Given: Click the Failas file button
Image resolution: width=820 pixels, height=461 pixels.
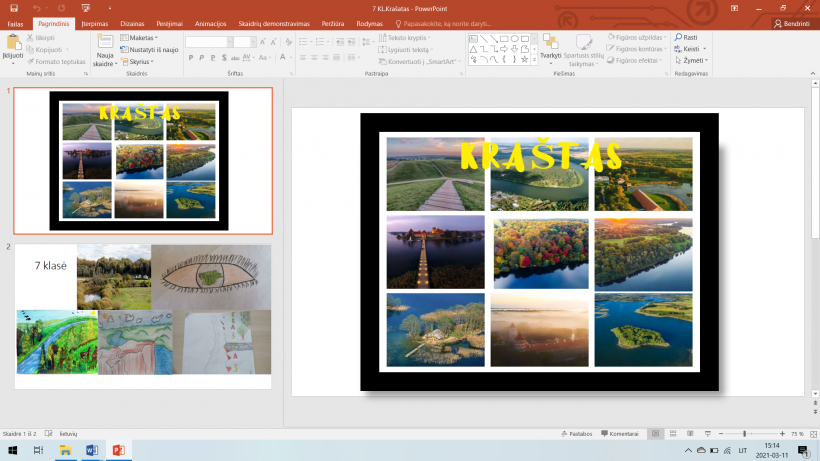Looking at the screenshot, I should point(15,22).
